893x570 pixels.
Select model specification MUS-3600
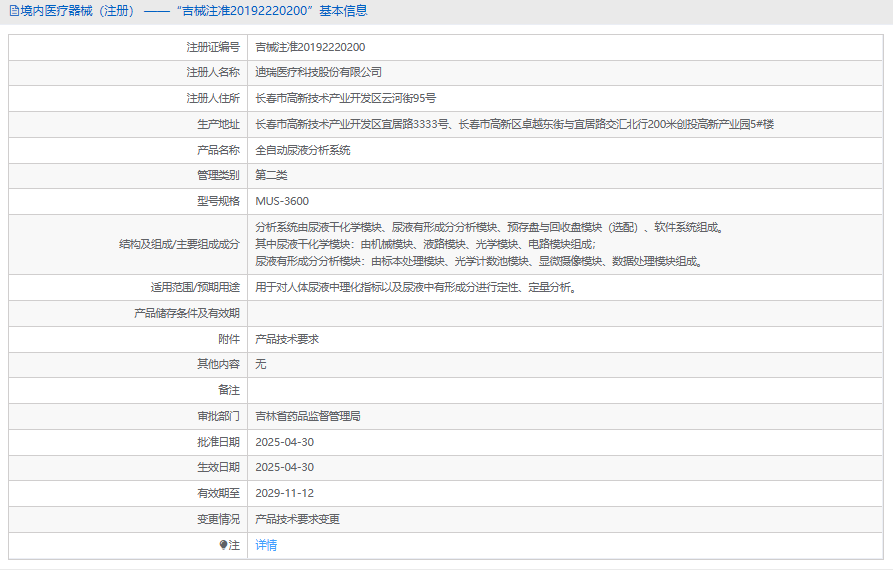tap(282, 201)
